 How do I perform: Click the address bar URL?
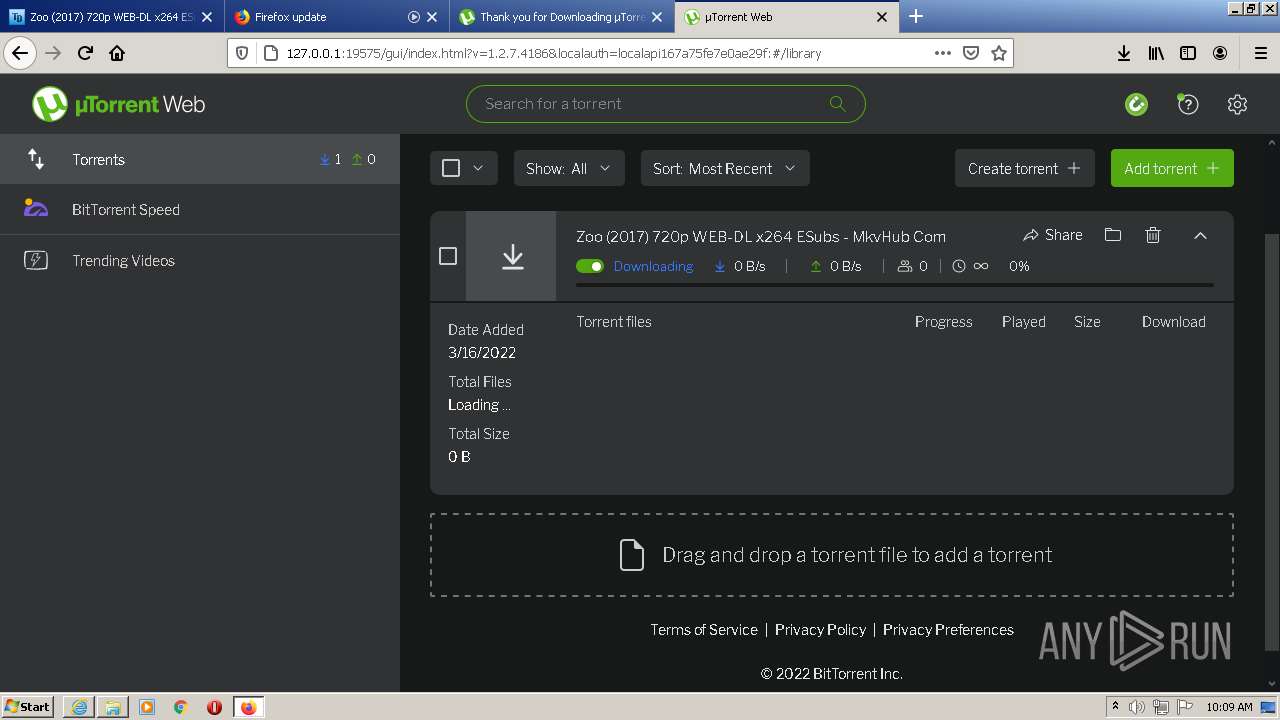553,53
